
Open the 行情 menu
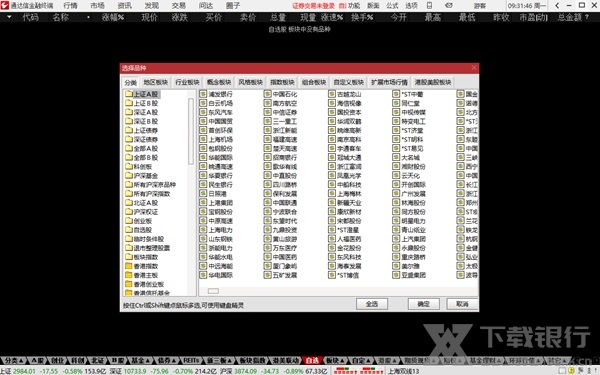[x=70, y=5]
